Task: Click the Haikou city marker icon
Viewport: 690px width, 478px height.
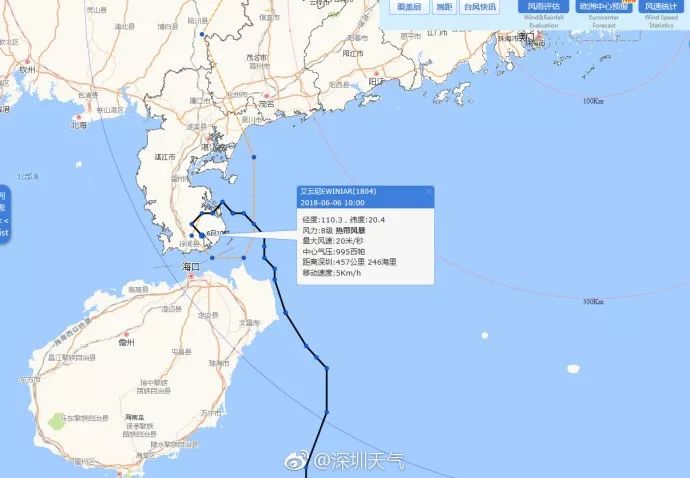Action: pyautogui.click(x=191, y=276)
